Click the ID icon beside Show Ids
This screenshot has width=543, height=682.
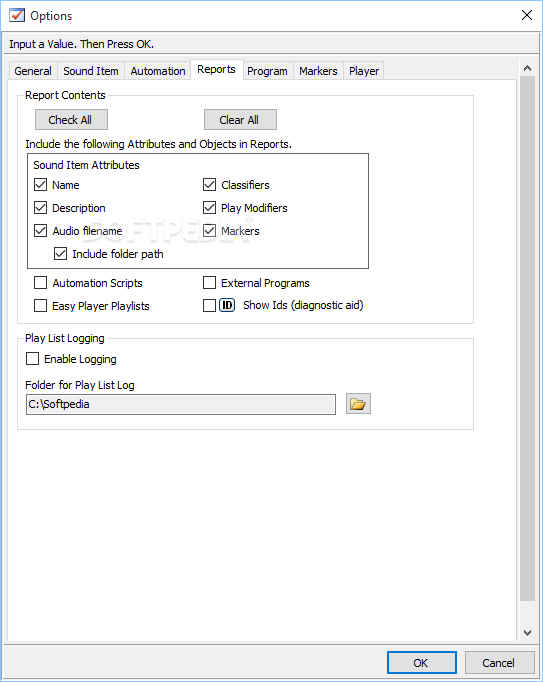(x=227, y=305)
